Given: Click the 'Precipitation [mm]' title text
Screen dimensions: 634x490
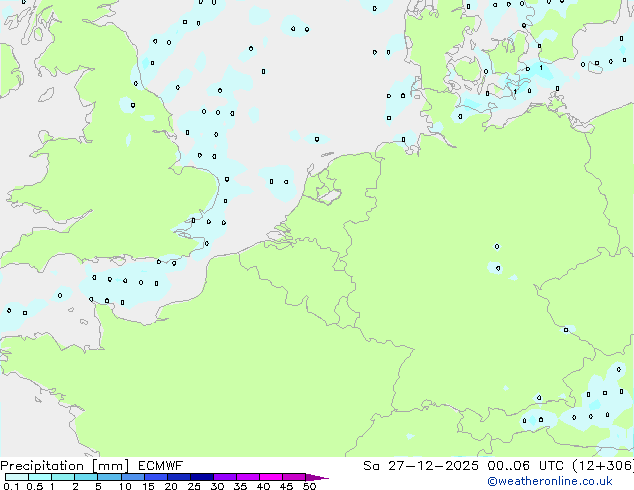Looking at the screenshot, I should pyautogui.click(x=64, y=466).
